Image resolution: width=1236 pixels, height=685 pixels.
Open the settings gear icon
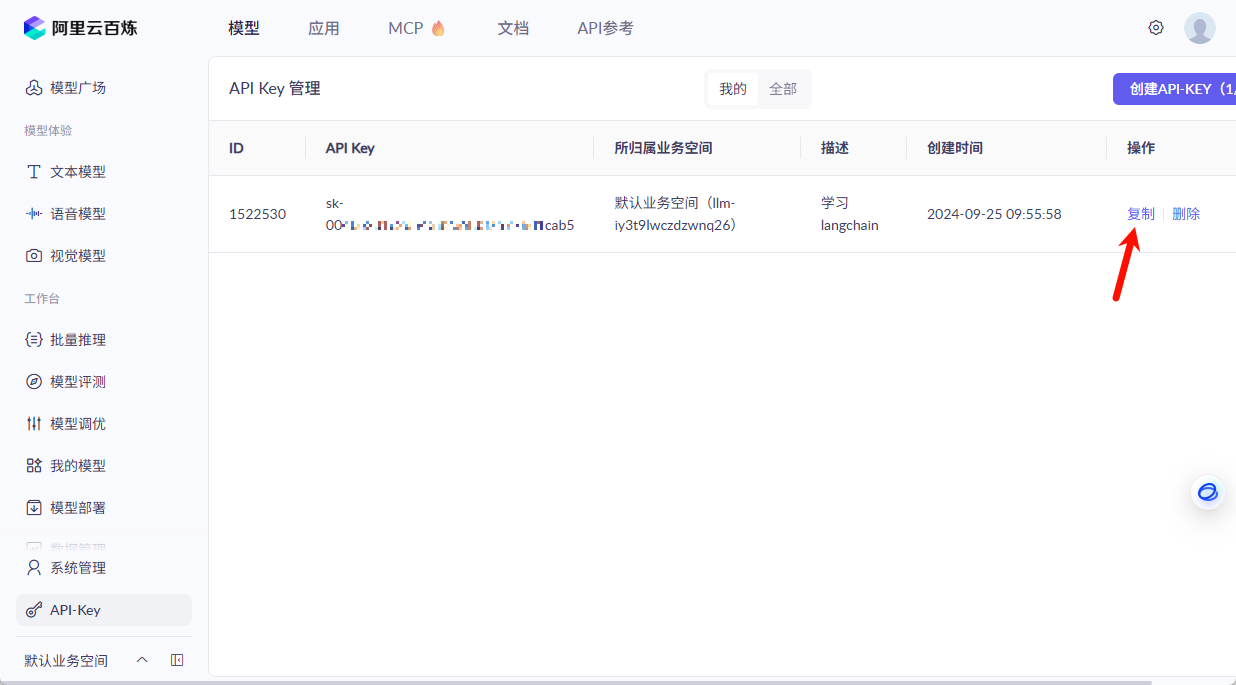(x=1156, y=28)
